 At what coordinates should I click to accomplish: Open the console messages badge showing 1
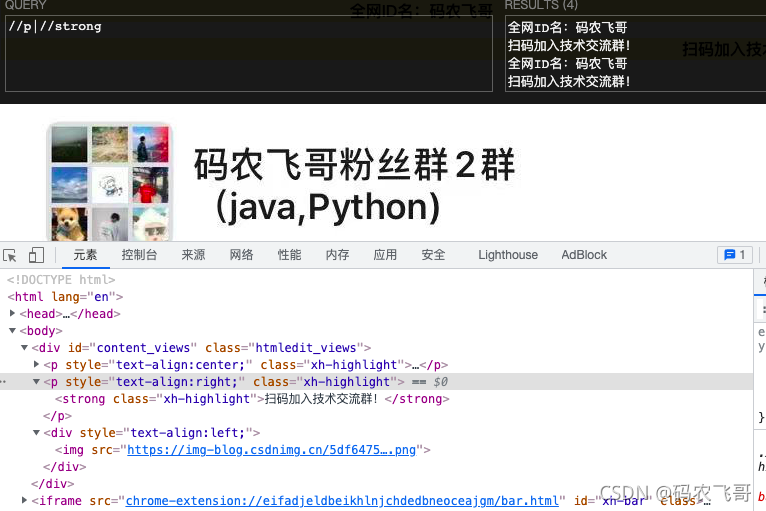coord(734,255)
